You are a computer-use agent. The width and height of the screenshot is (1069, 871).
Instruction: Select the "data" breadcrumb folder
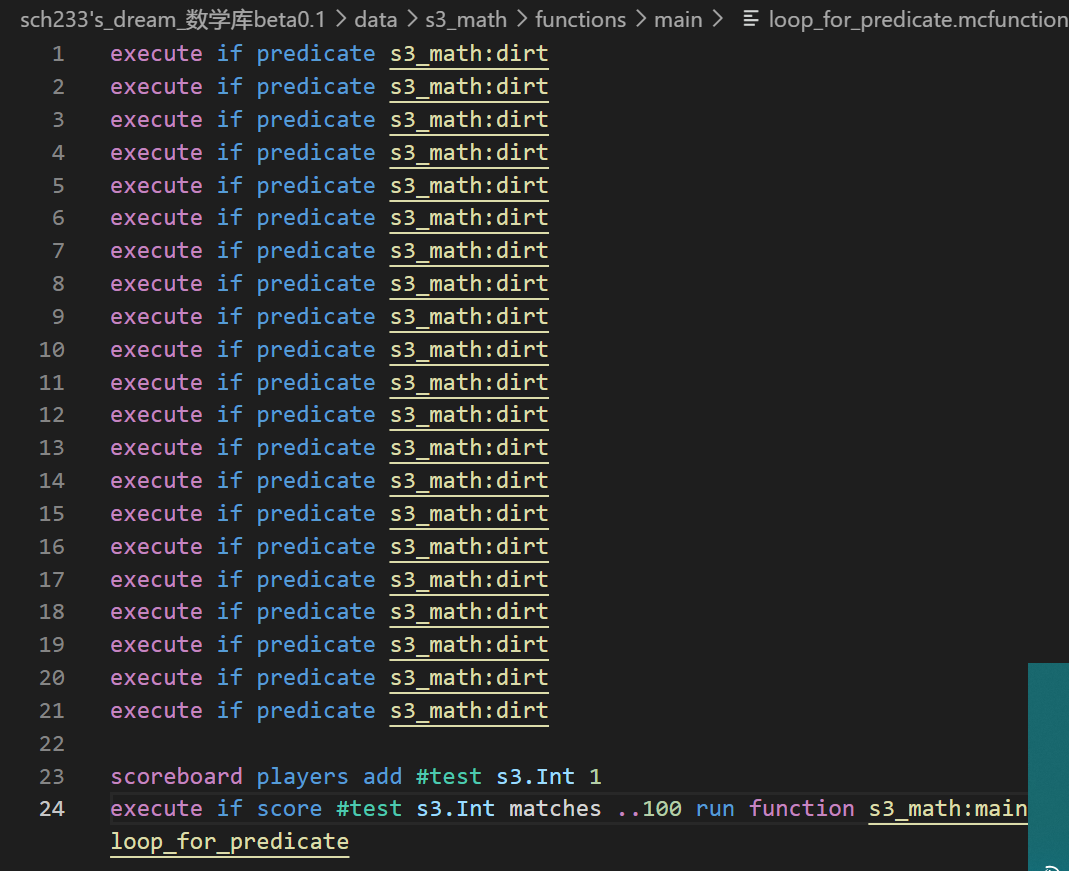pos(375,19)
